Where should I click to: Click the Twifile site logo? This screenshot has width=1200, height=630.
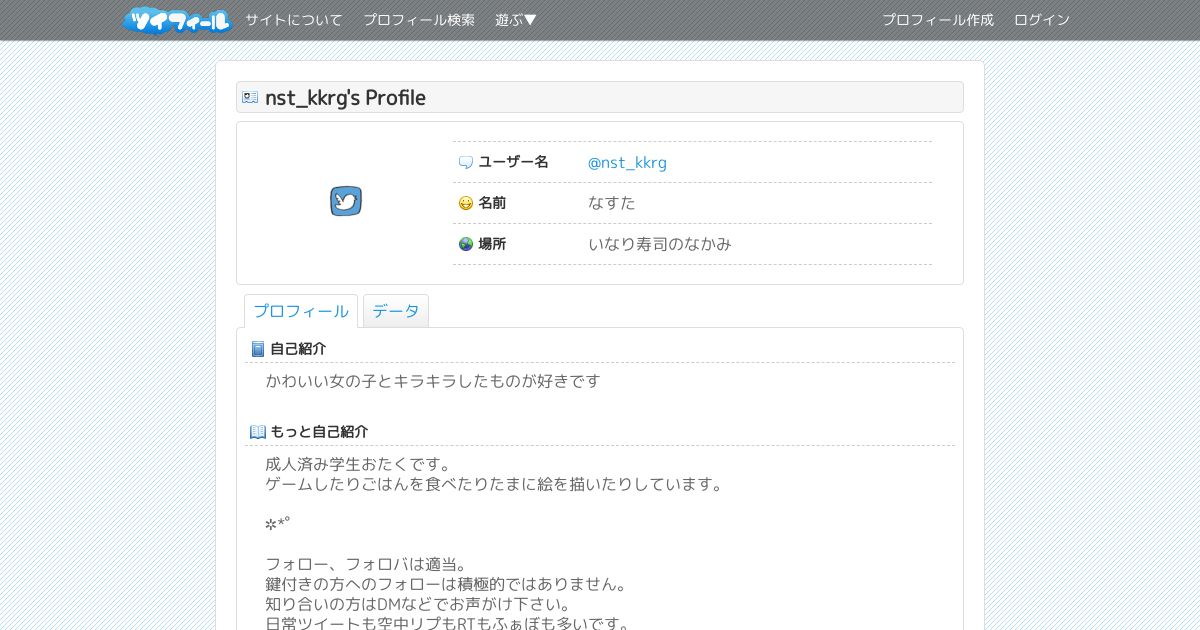pos(177,20)
